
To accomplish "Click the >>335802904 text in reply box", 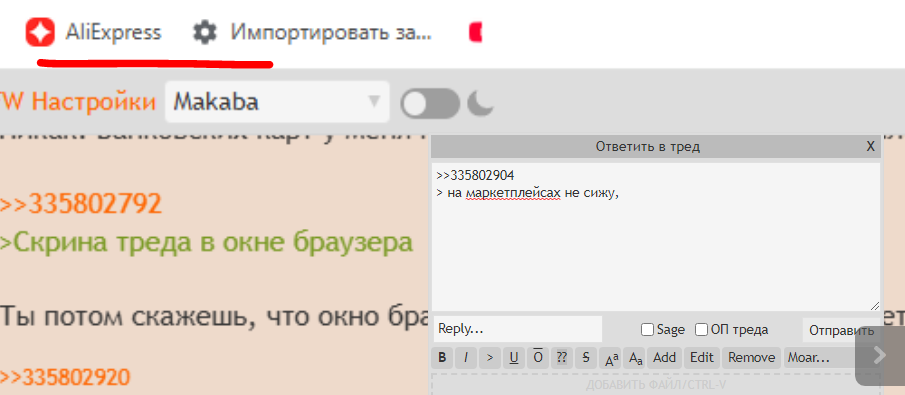I will 475,175.
